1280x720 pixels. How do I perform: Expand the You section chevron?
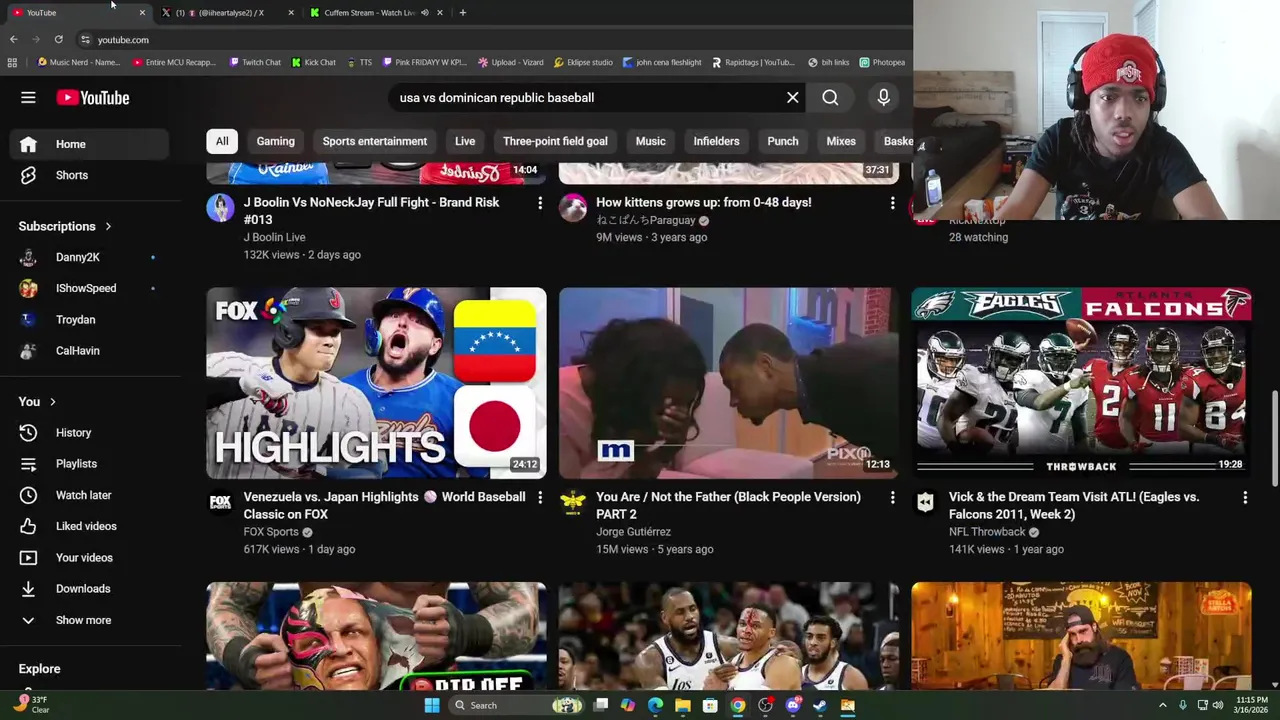[x=53, y=402]
